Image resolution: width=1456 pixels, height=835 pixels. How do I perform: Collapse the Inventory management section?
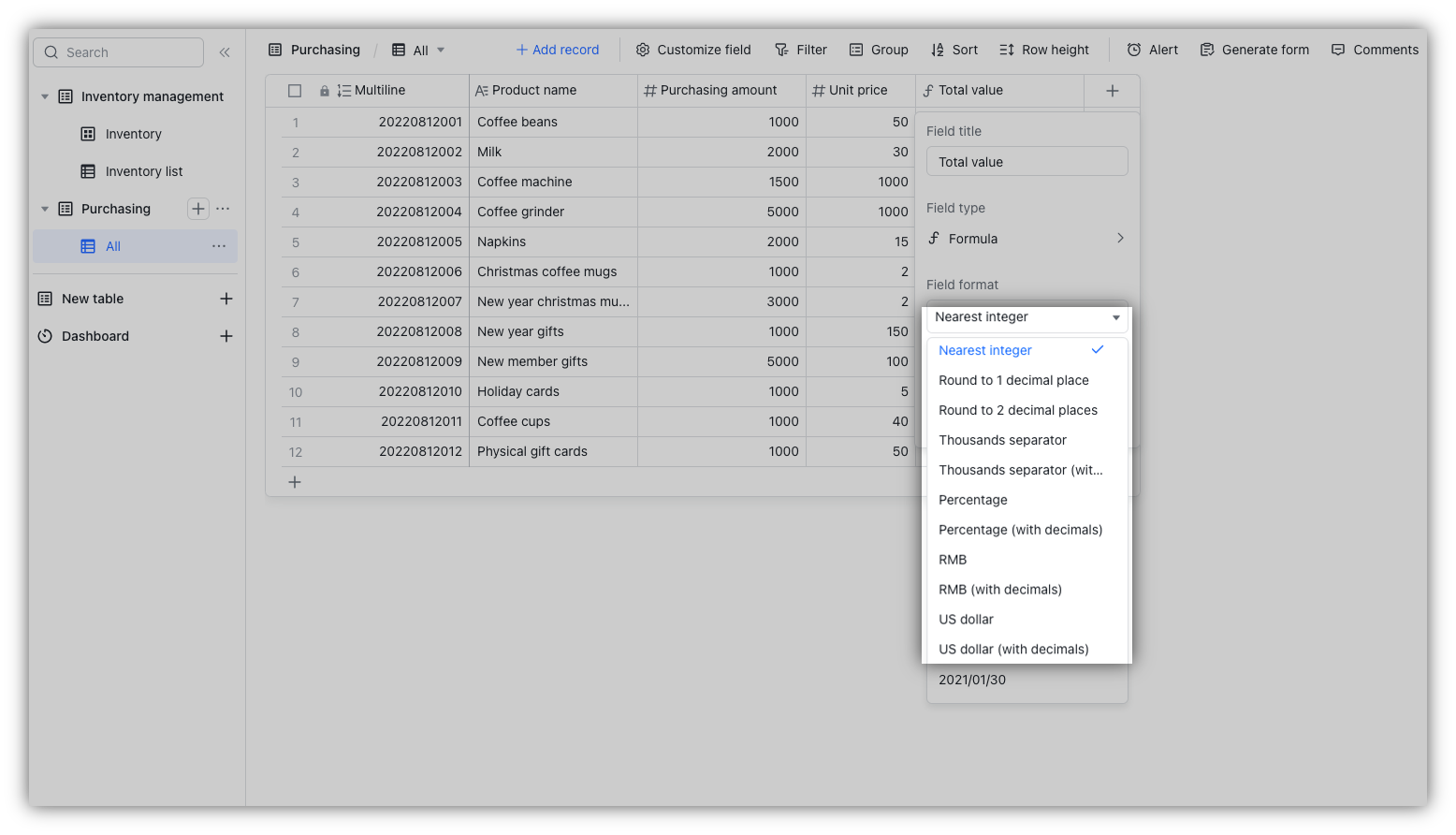click(x=44, y=95)
